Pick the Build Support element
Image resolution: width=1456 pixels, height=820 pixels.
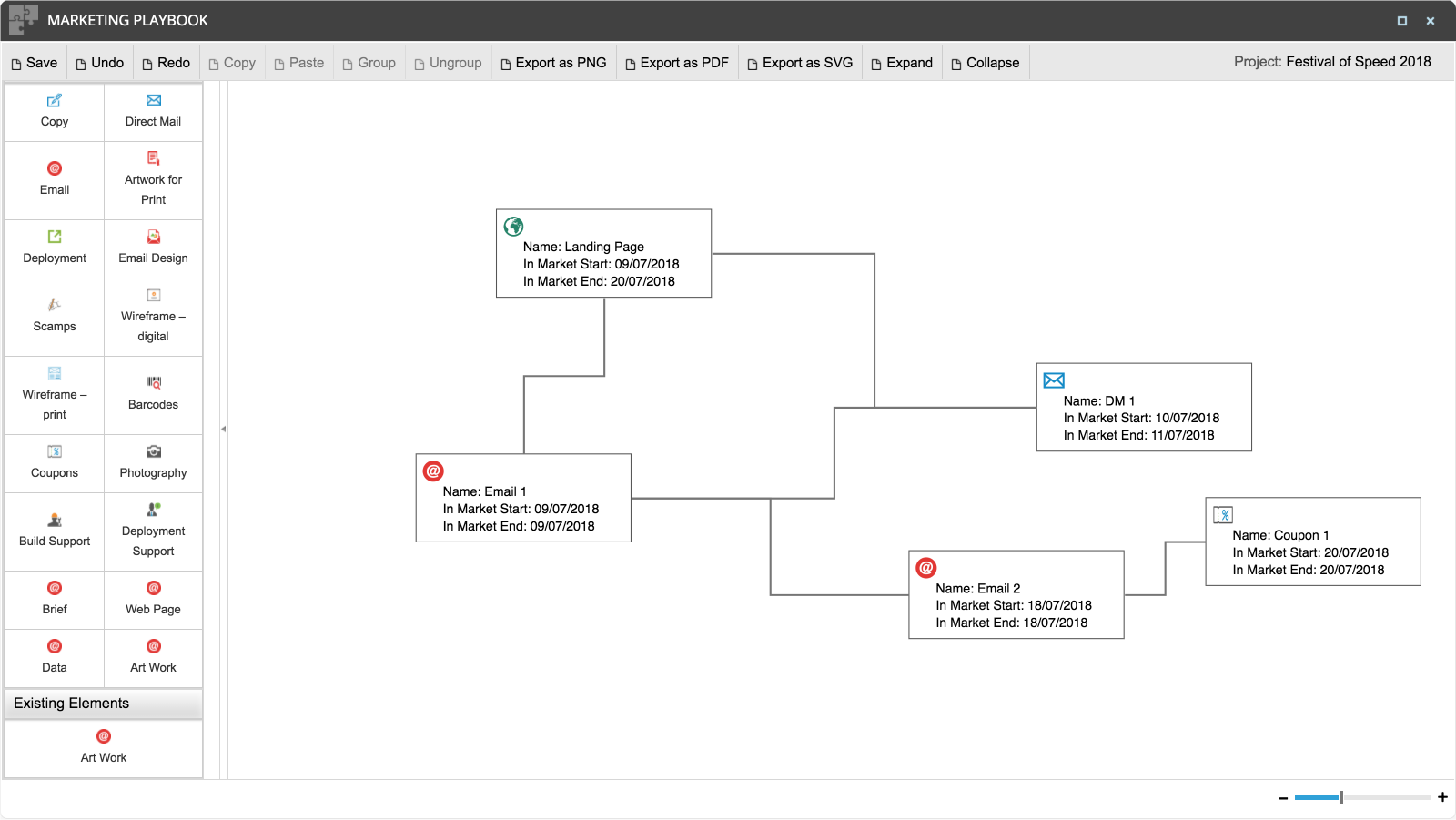coord(55,531)
